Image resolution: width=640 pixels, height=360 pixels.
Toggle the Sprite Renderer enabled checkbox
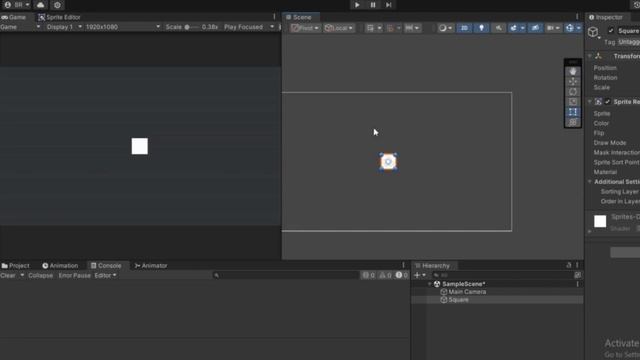[x=608, y=102]
